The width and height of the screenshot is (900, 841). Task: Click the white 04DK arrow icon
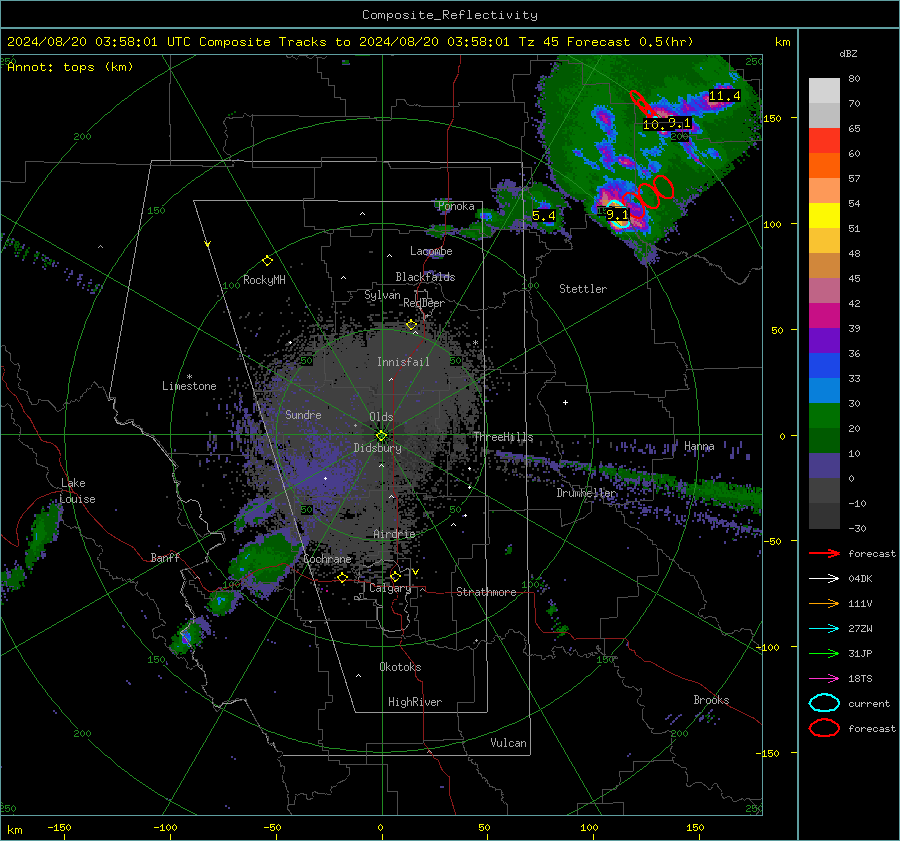pos(824,578)
